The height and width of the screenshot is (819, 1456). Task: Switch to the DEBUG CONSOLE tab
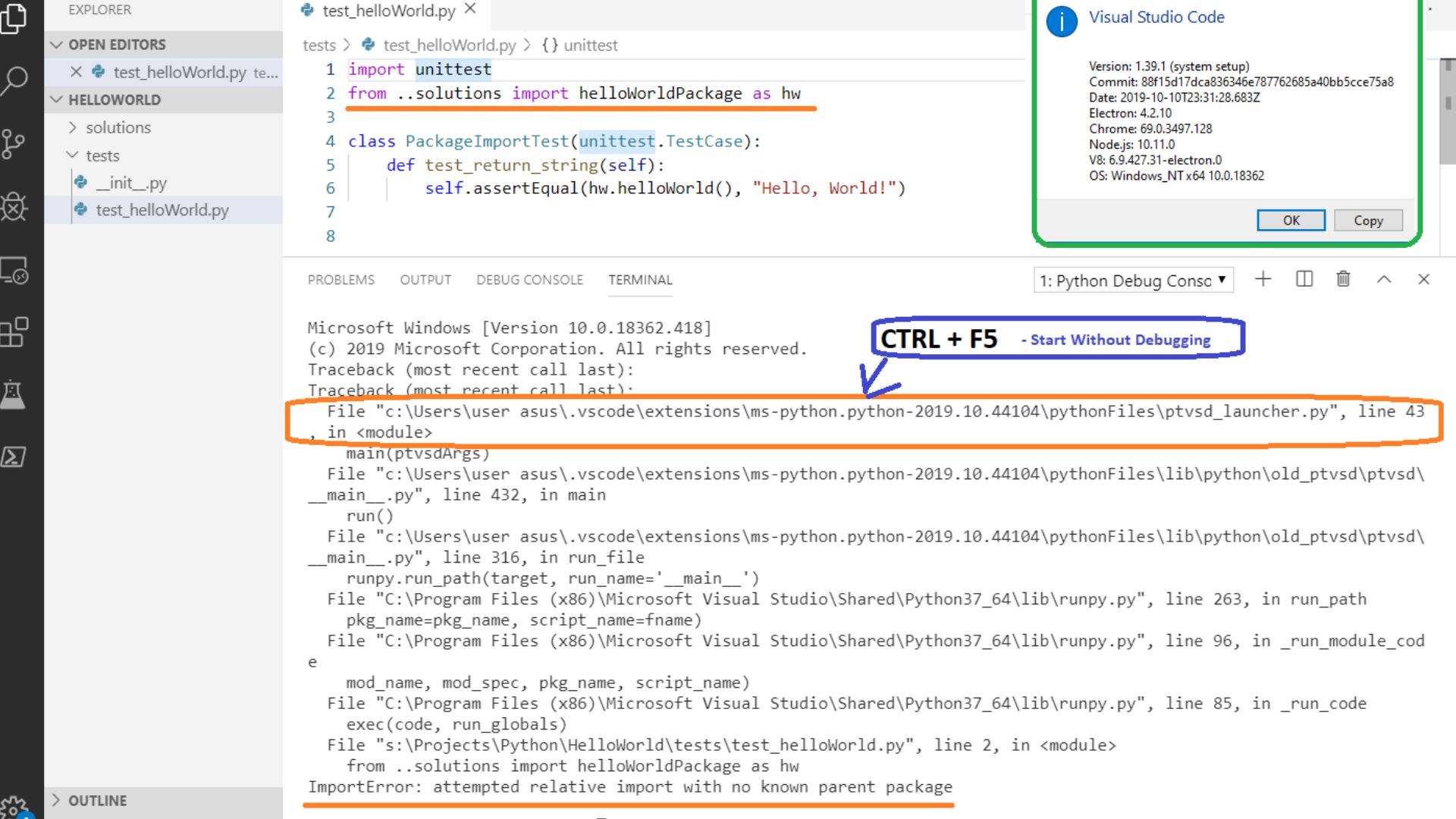coord(529,280)
